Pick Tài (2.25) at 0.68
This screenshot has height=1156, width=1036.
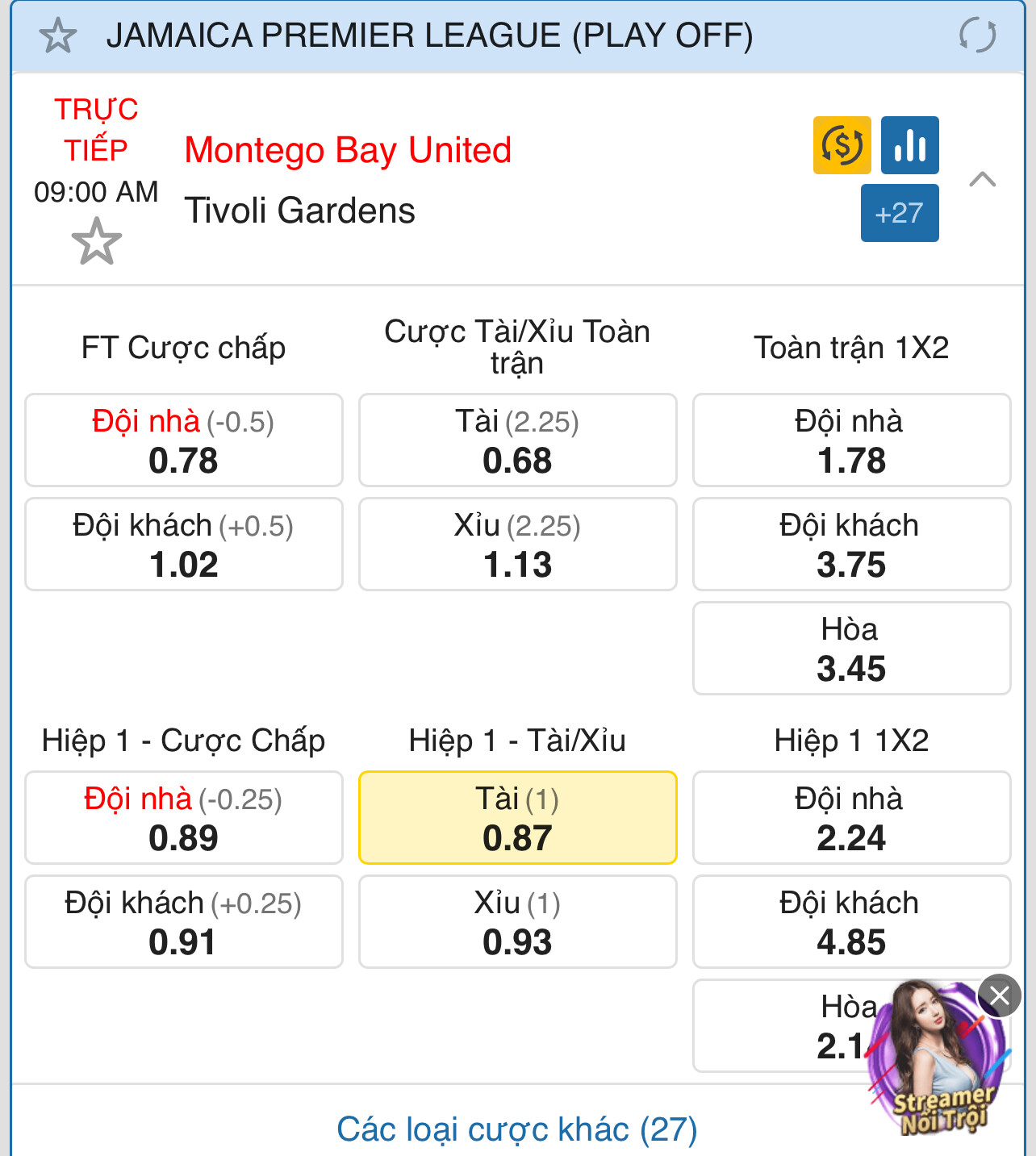point(517,440)
